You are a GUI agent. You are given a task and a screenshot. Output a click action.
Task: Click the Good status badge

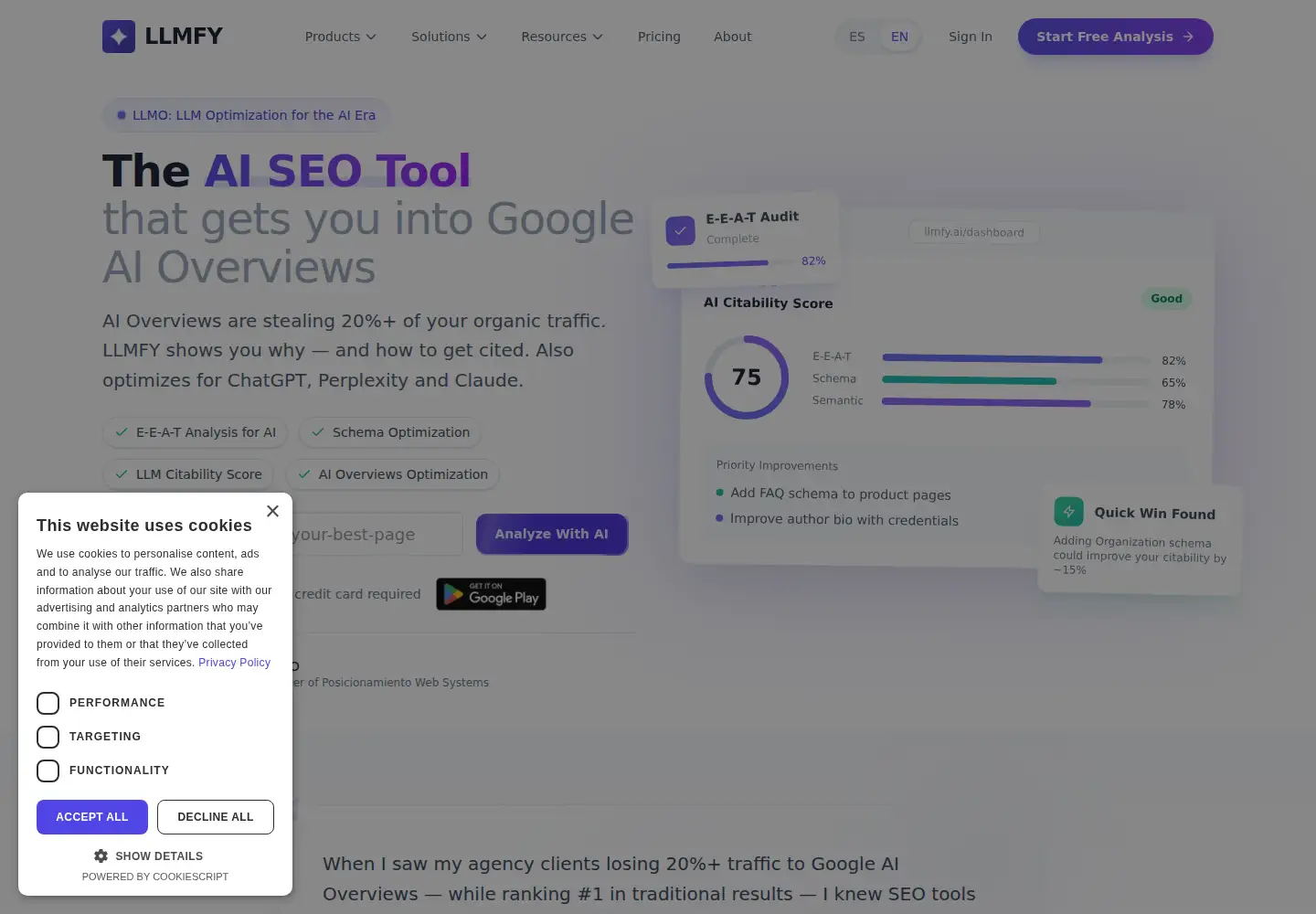pyautogui.click(x=1166, y=299)
